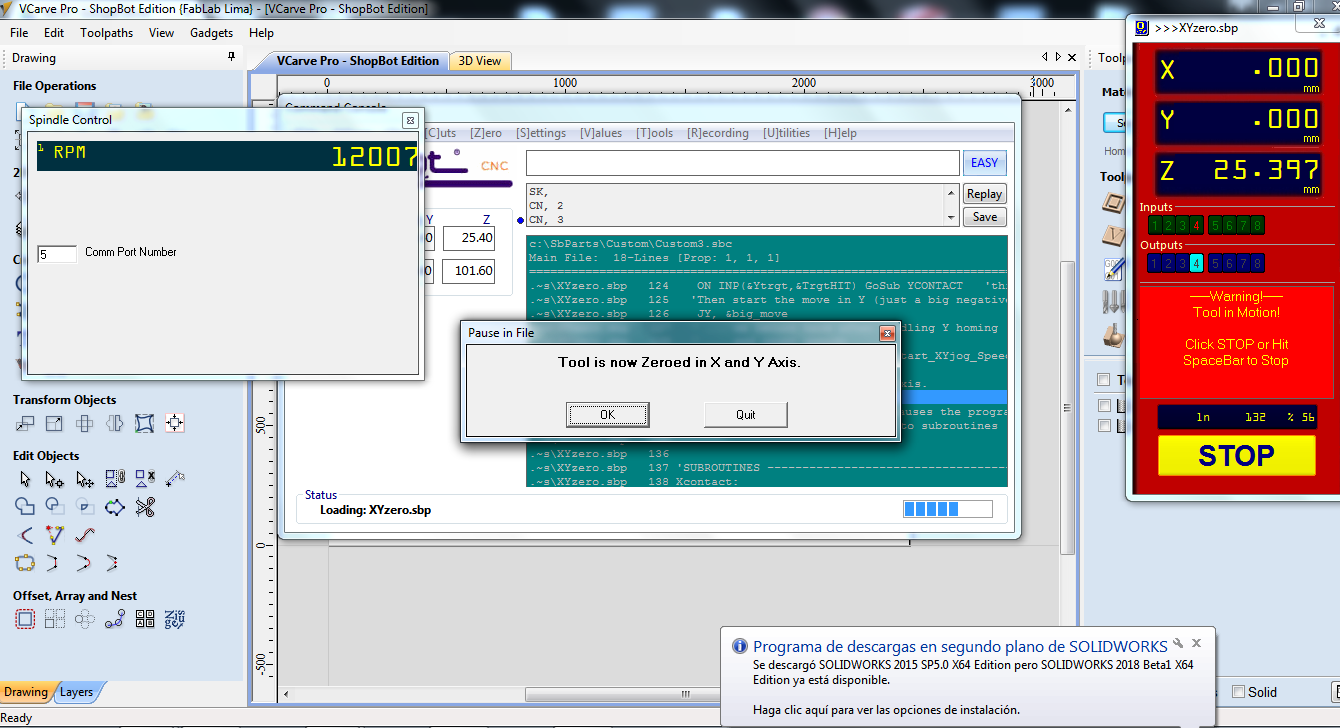Viewport: 1340px width, 728px height.
Task: Click the blue angle icon left of Fit Curves
Action: [x=25, y=535]
